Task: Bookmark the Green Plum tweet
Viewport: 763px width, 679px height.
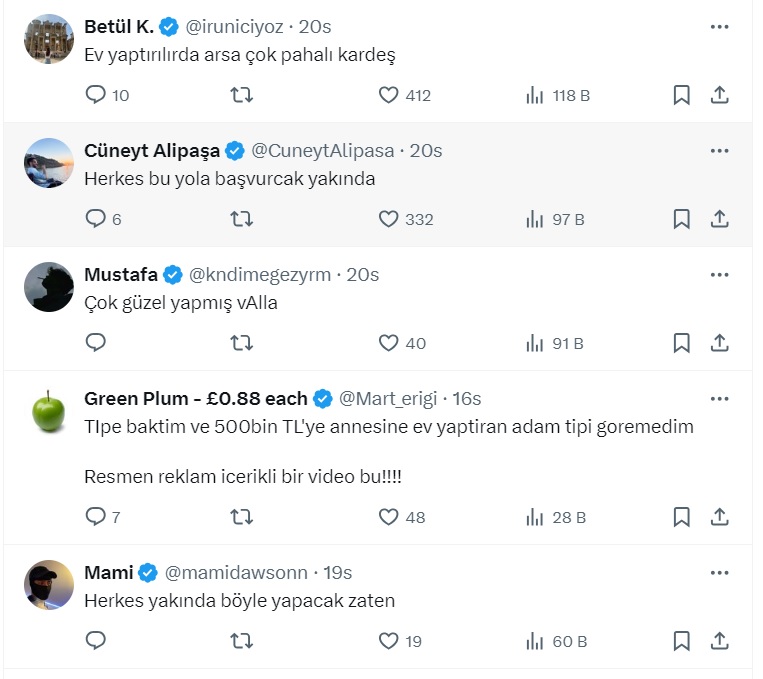Action: [x=681, y=517]
